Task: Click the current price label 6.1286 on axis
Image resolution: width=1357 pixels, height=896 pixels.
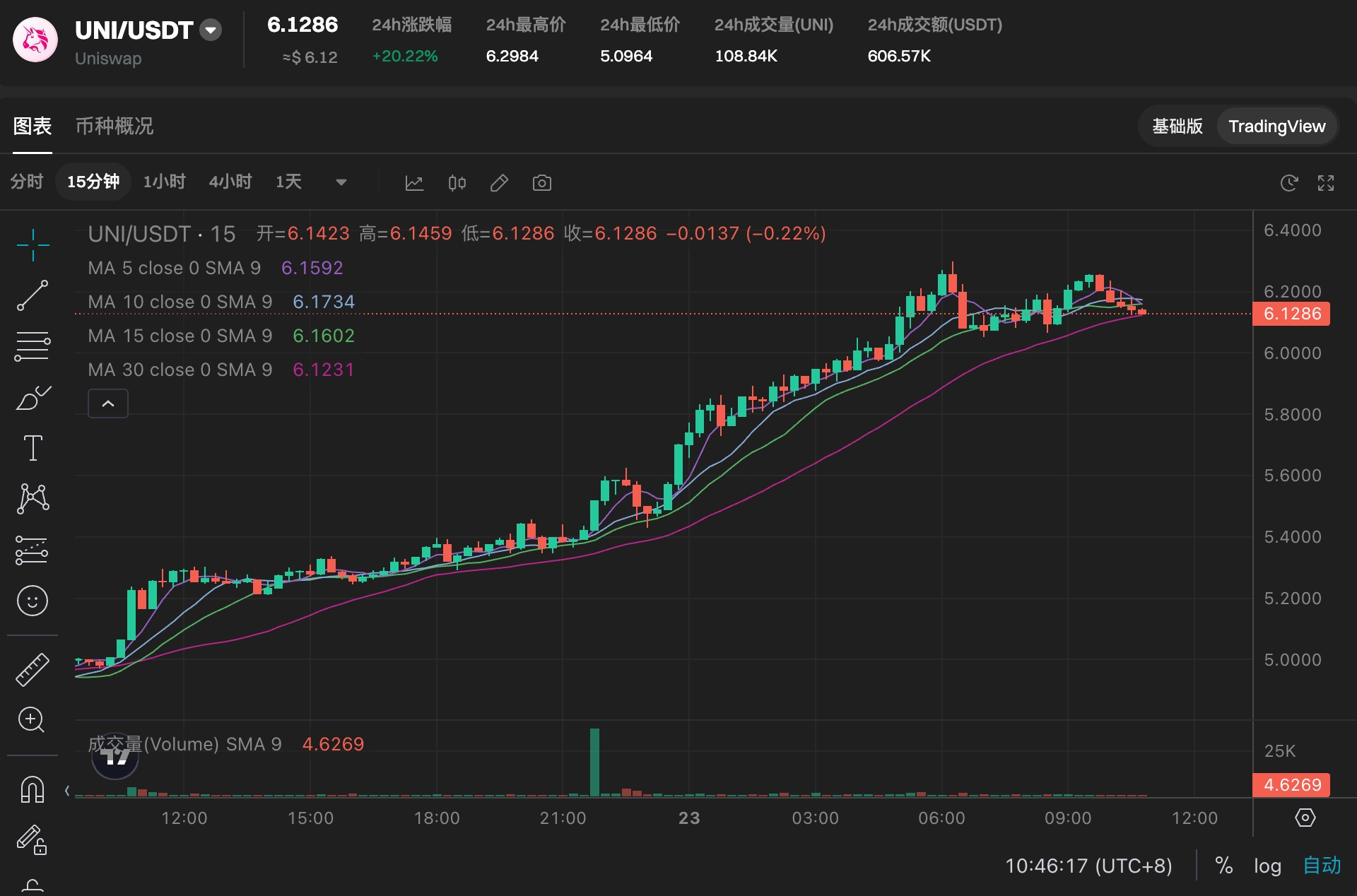Action: (1291, 314)
